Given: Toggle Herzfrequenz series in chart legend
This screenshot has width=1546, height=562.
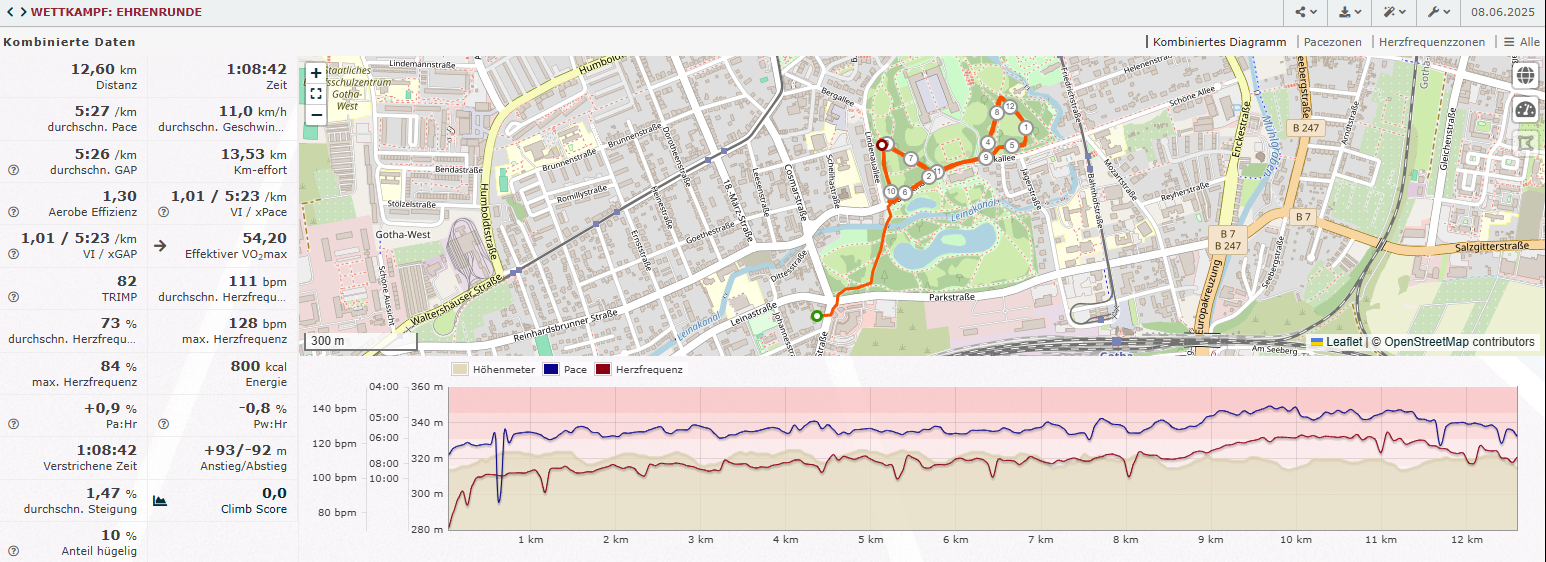Looking at the screenshot, I should tap(640, 370).
